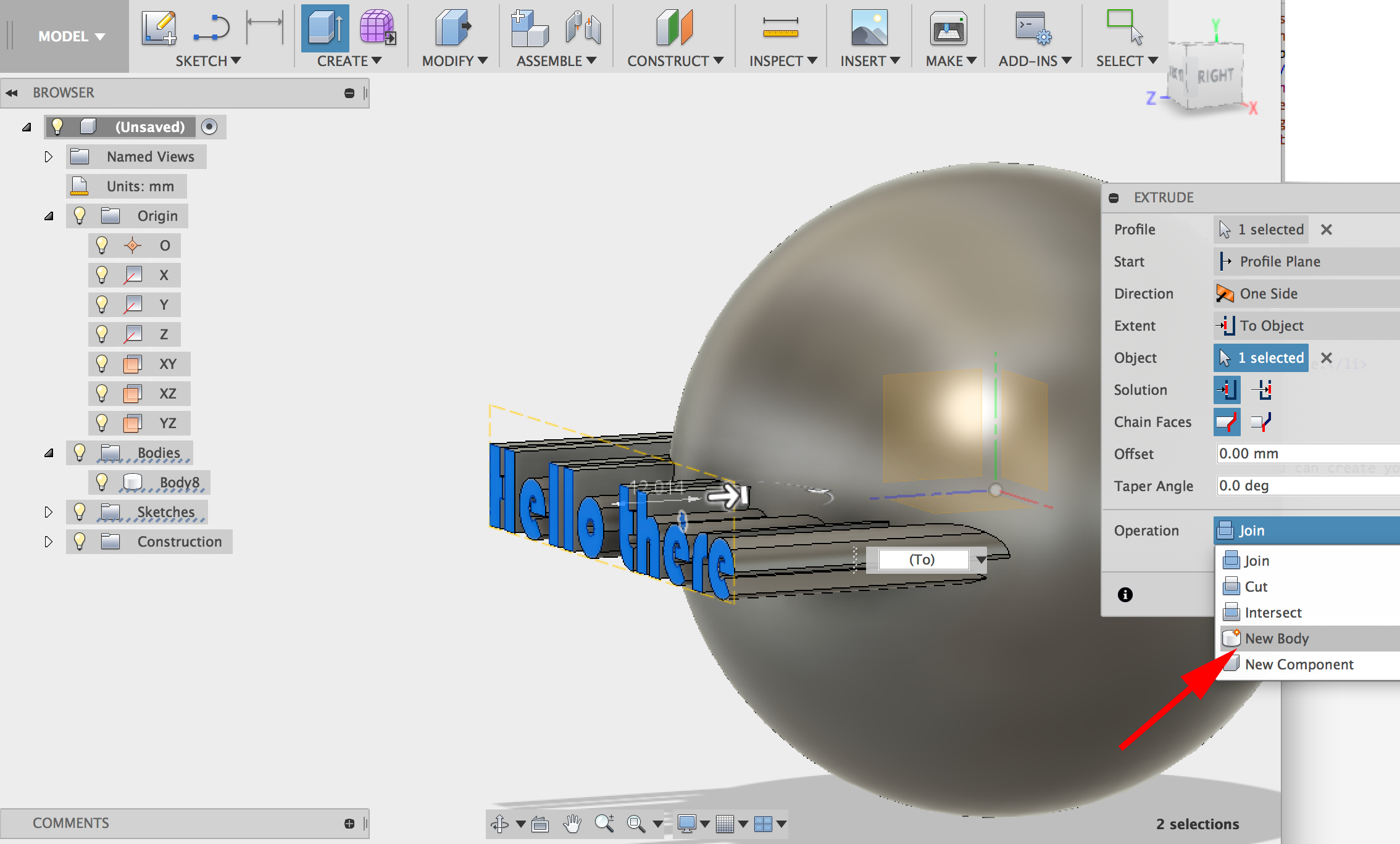
Task: Select the Extrude tool icon in Create
Action: click(x=325, y=28)
